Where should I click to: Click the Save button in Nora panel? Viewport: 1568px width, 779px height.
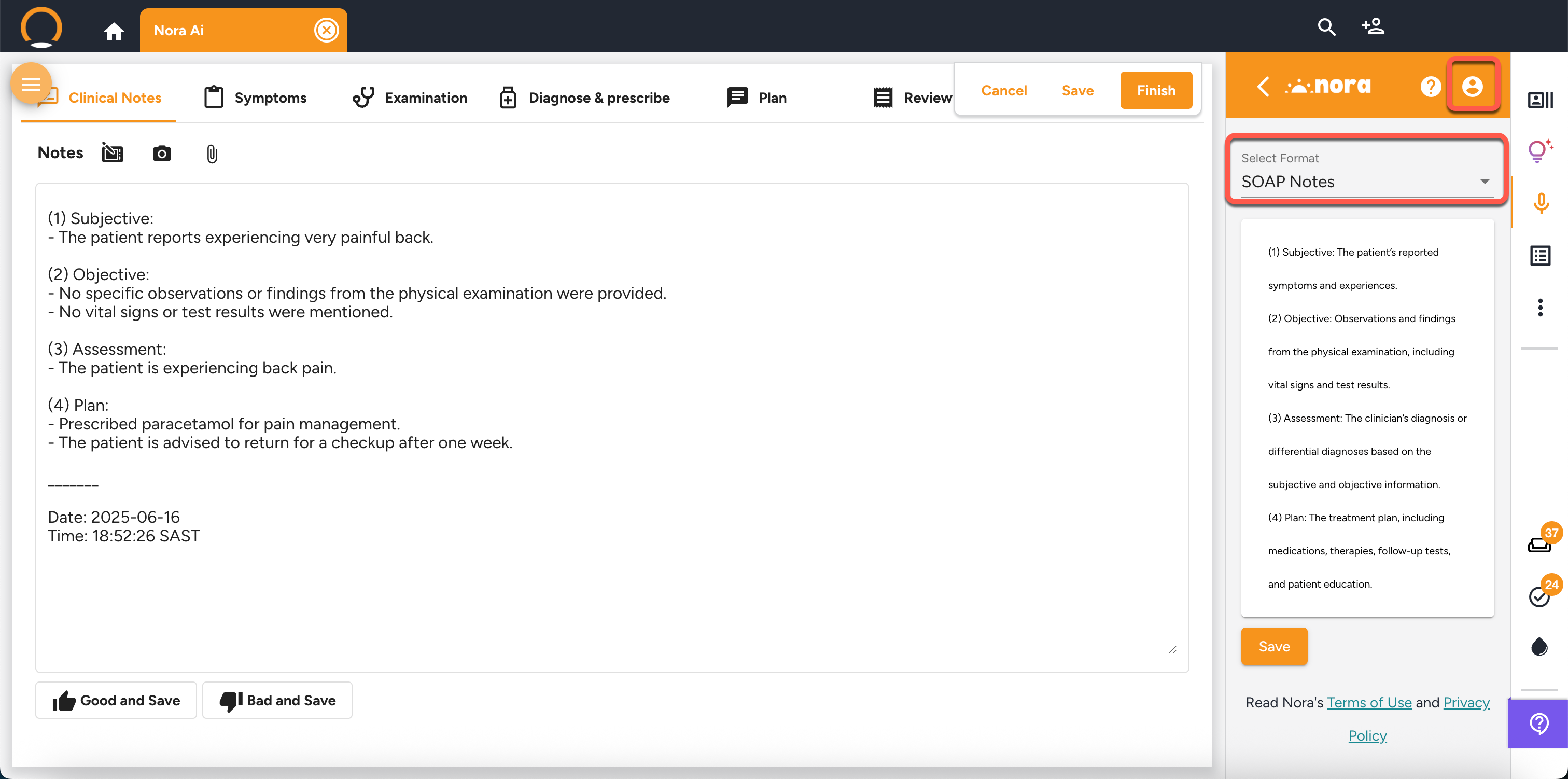tap(1274, 646)
